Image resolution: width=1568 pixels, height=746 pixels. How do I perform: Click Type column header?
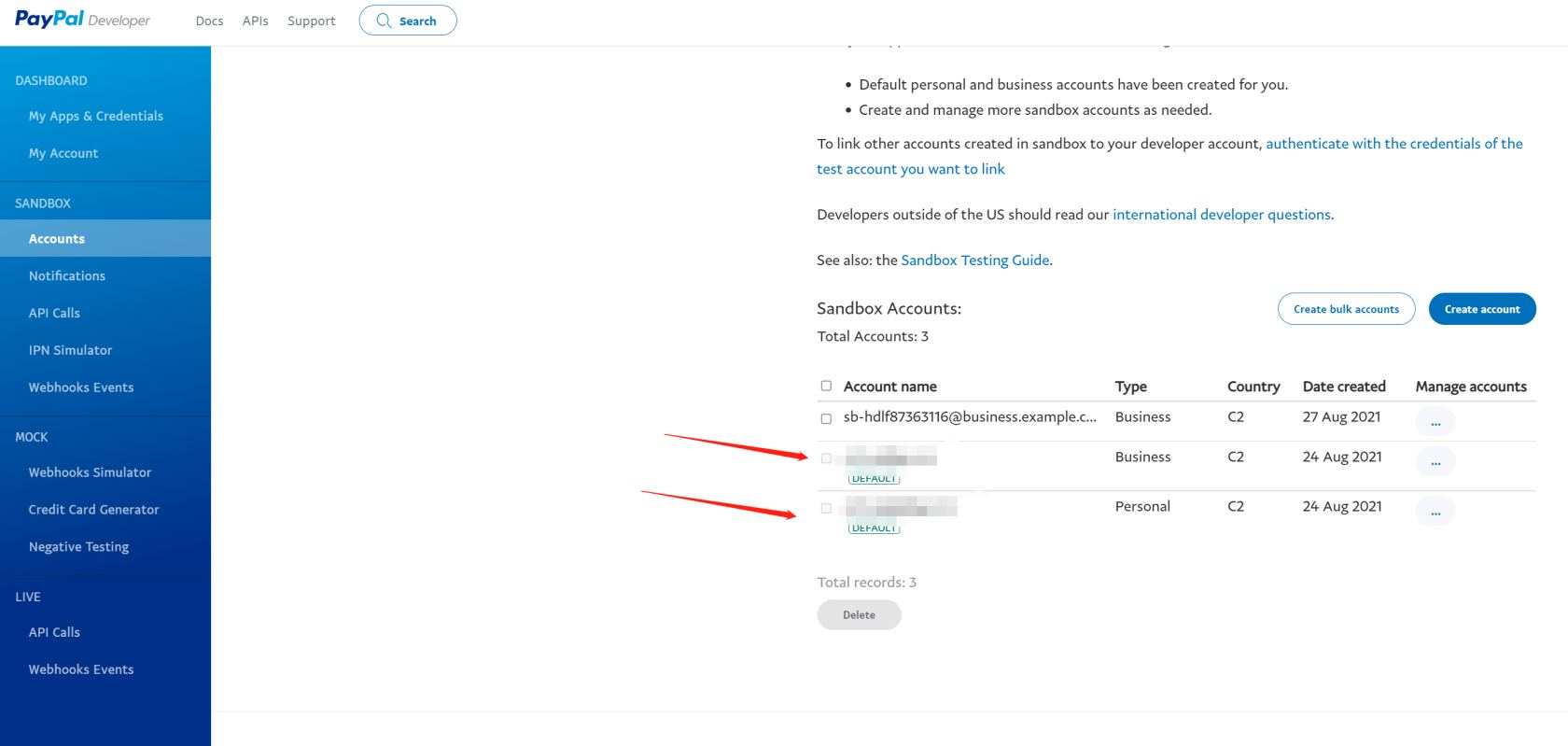coord(1131,387)
